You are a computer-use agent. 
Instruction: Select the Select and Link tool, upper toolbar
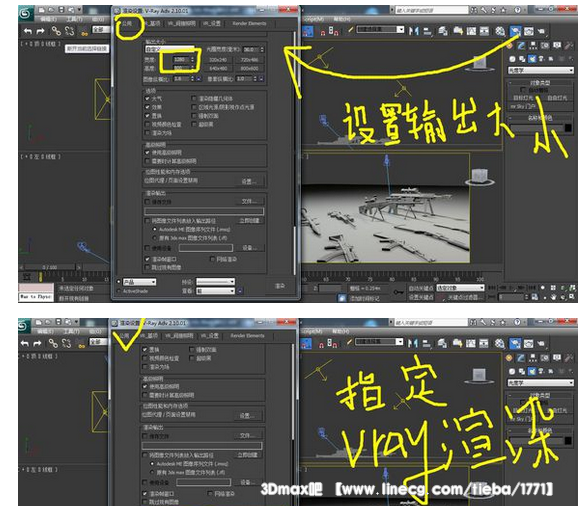click(x=56, y=31)
